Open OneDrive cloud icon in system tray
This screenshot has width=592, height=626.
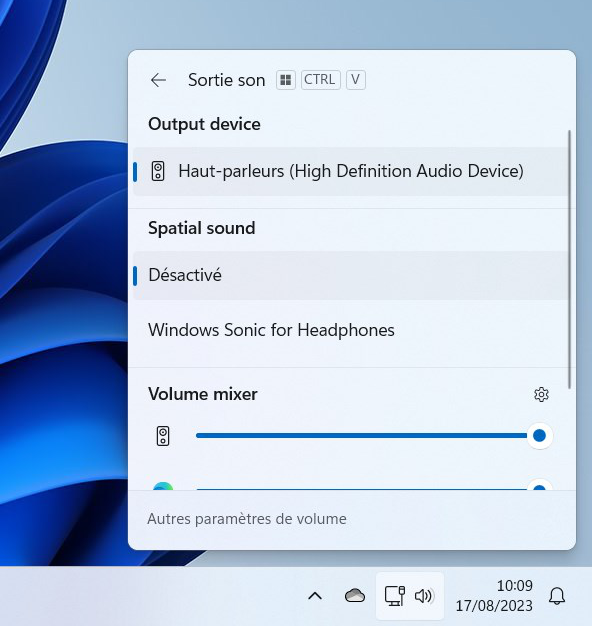354,596
